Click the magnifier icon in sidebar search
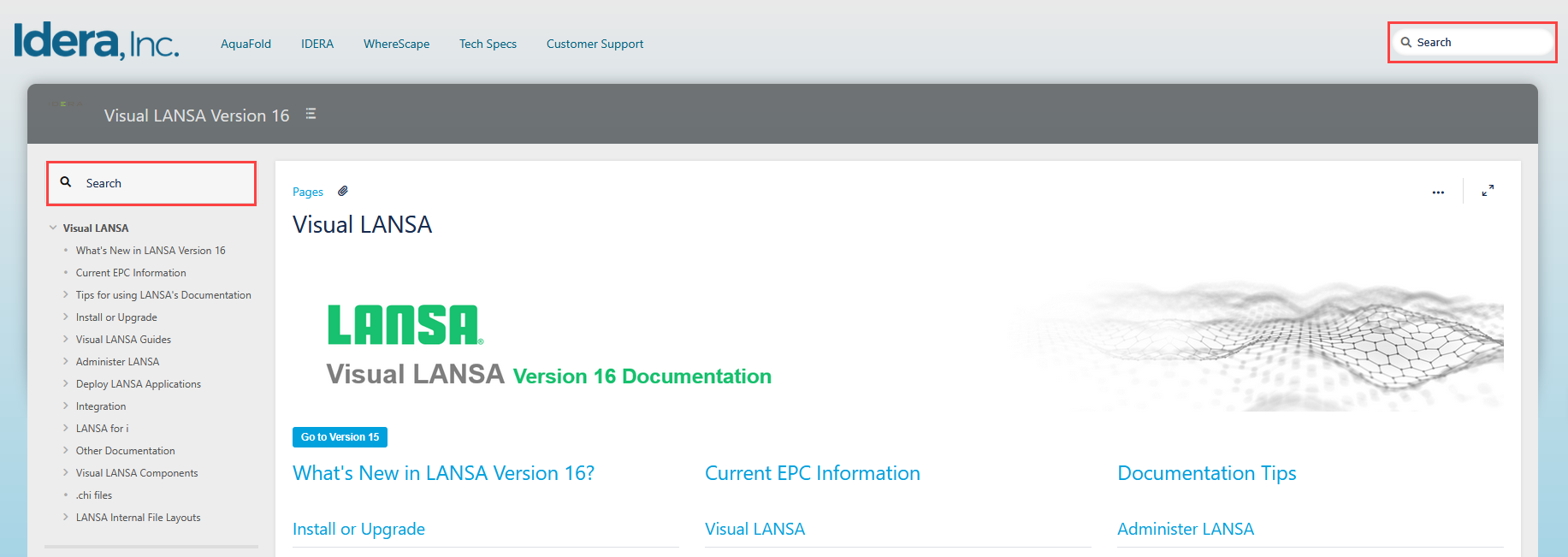 (66, 182)
